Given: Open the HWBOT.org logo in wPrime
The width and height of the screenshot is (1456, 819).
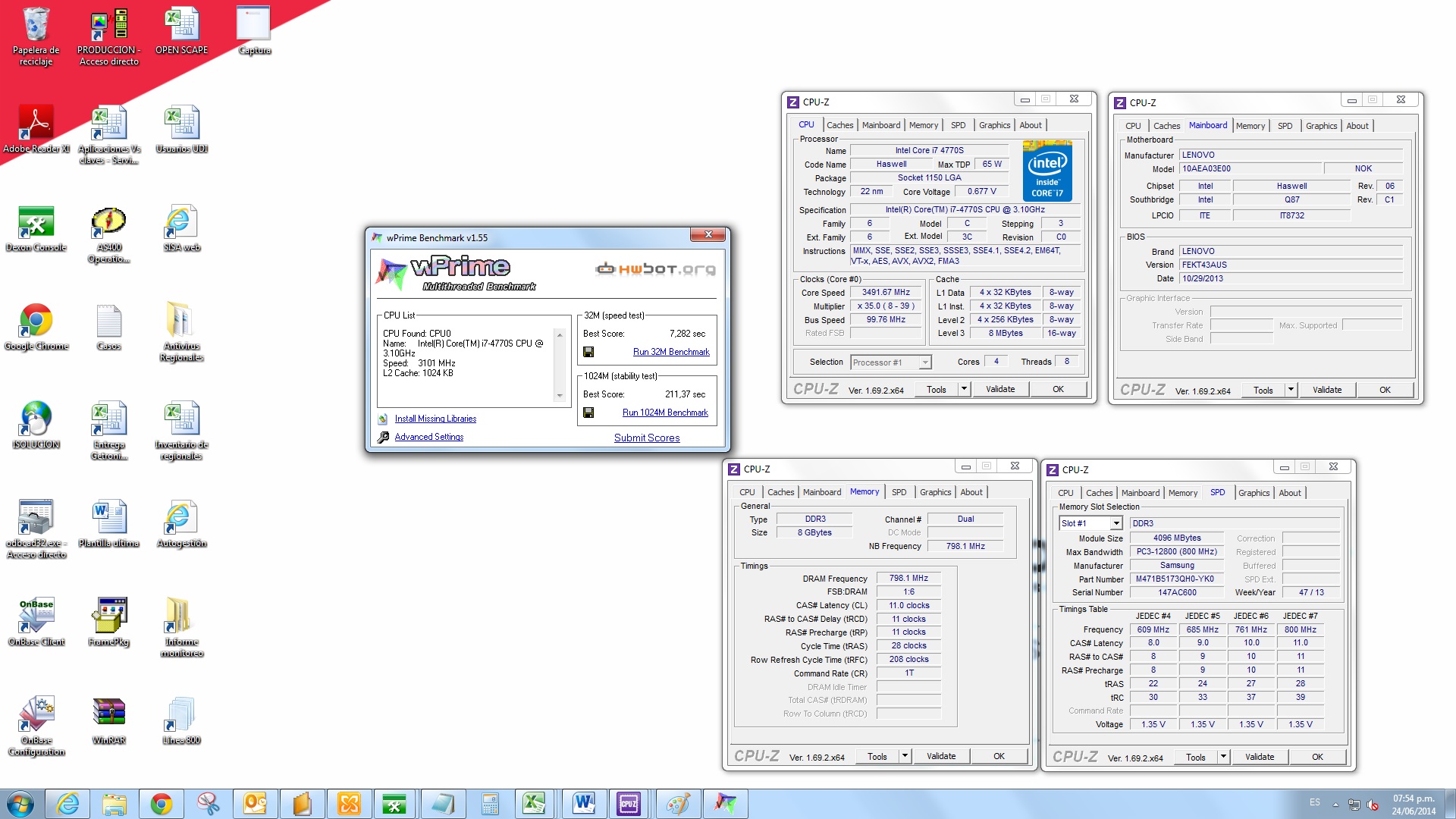Looking at the screenshot, I should (655, 269).
